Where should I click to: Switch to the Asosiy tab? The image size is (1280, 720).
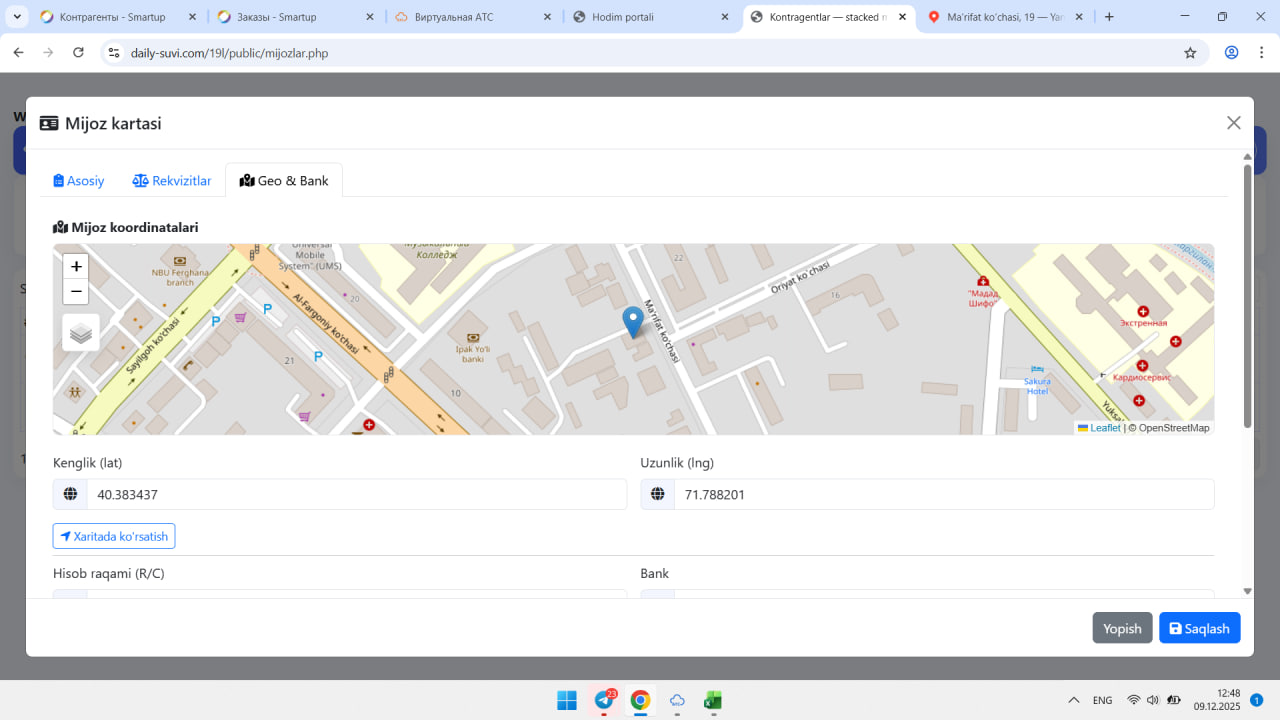click(x=79, y=181)
